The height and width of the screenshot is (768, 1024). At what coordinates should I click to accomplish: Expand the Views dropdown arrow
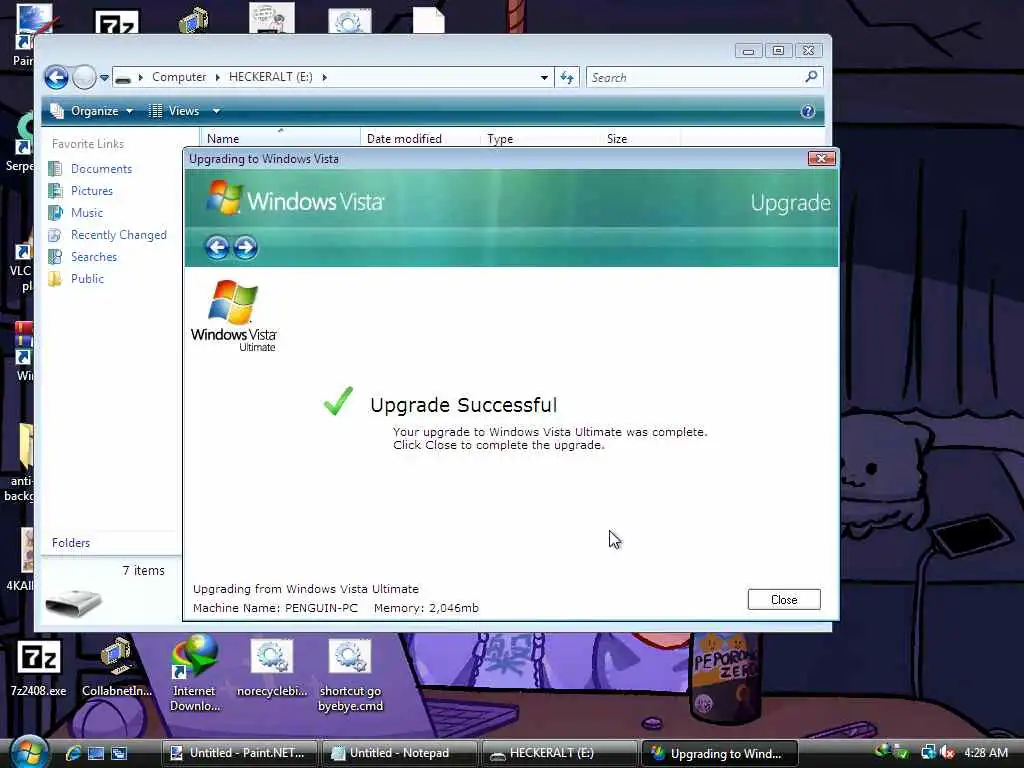coord(216,111)
